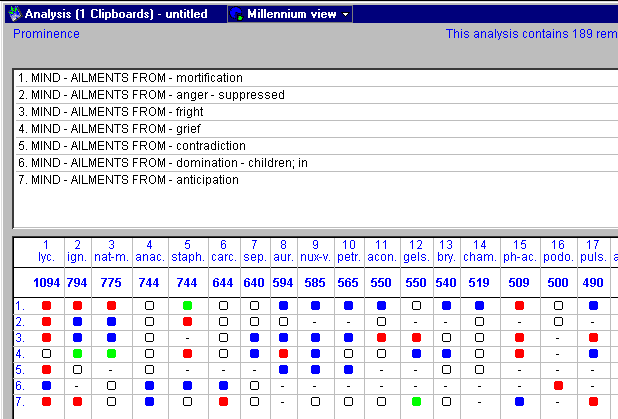Click row label 4. in grid
This screenshot has height=419, width=618.
[20, 354]
